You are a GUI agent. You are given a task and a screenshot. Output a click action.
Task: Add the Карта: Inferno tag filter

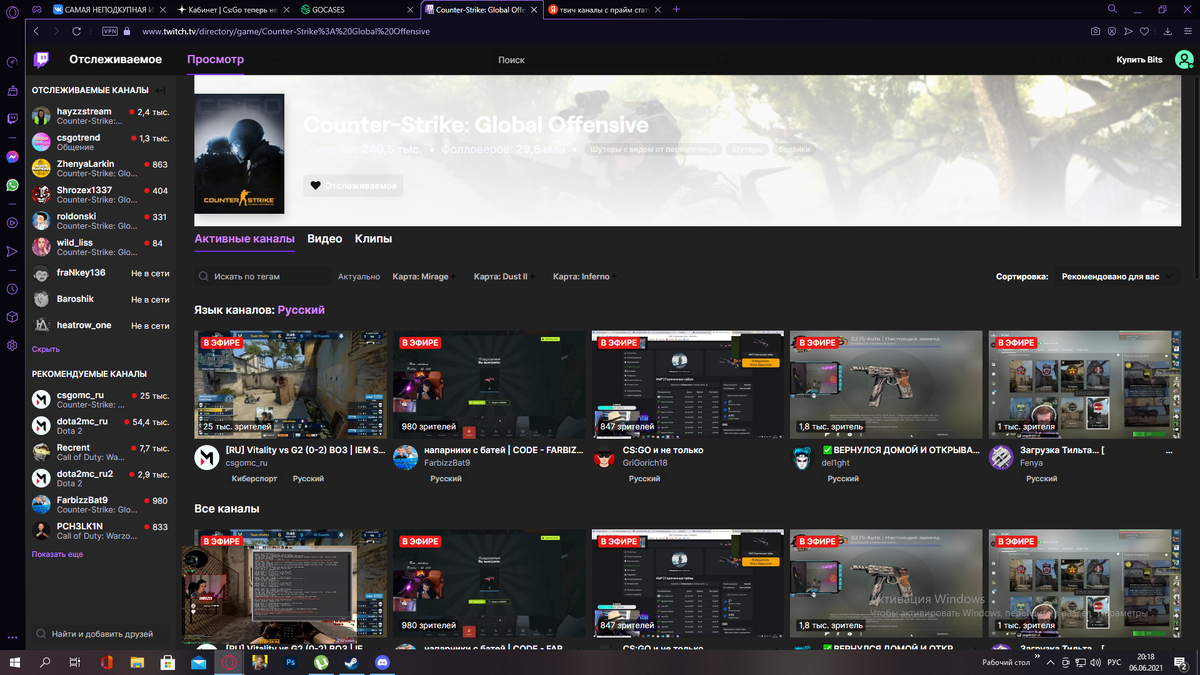[x=584, y=276]
